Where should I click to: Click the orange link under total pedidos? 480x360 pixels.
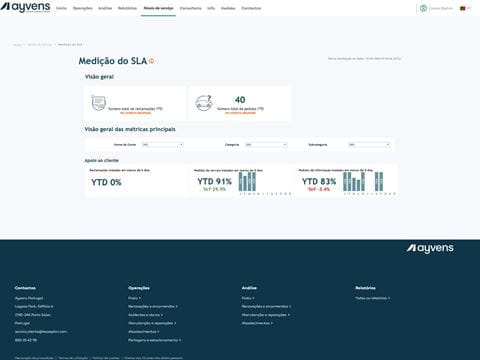(x=240, y=113)
